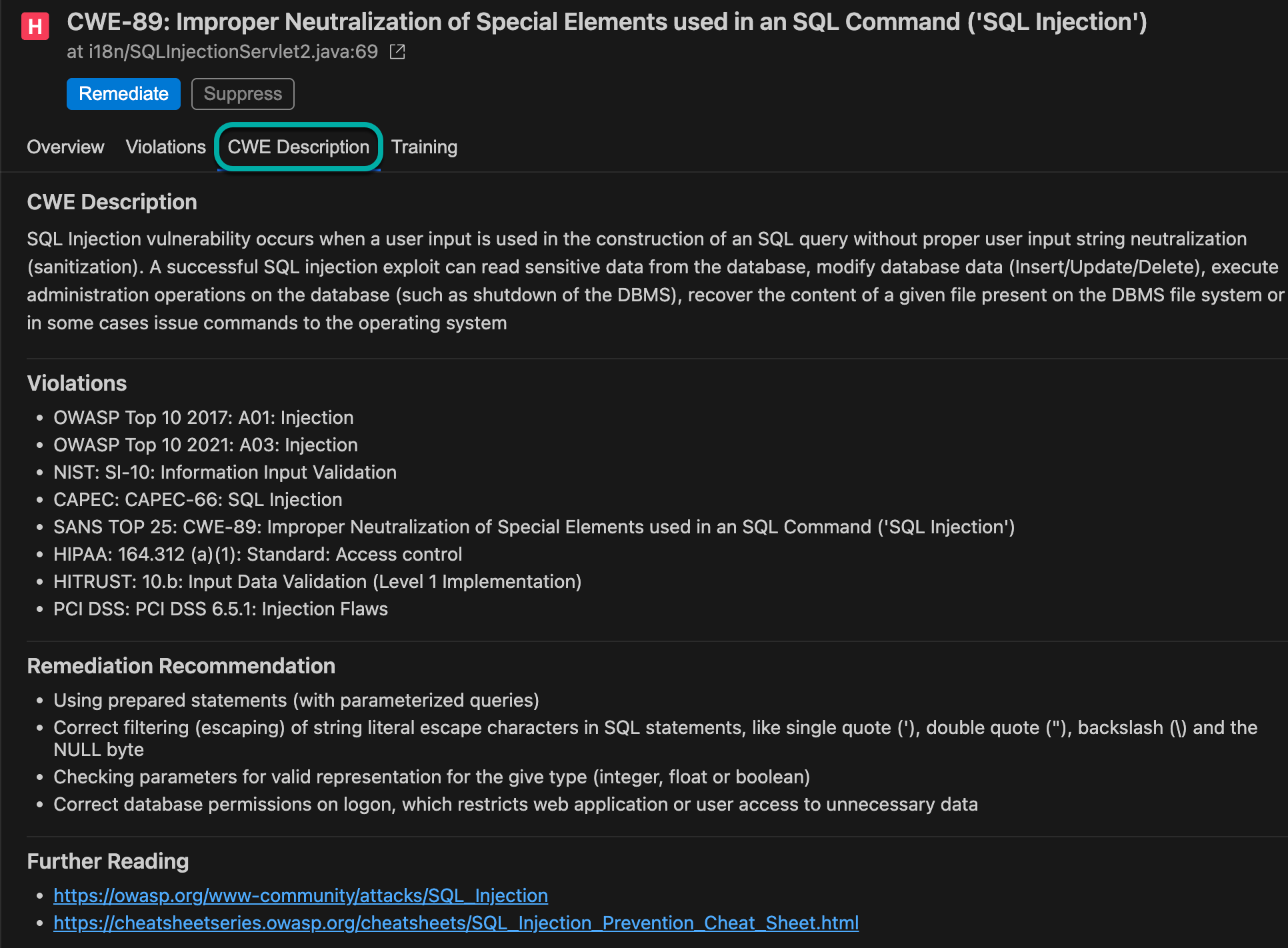Suppress this SQL Injection finding
The image size is (1288, 948).
click(x=243, y=94)
